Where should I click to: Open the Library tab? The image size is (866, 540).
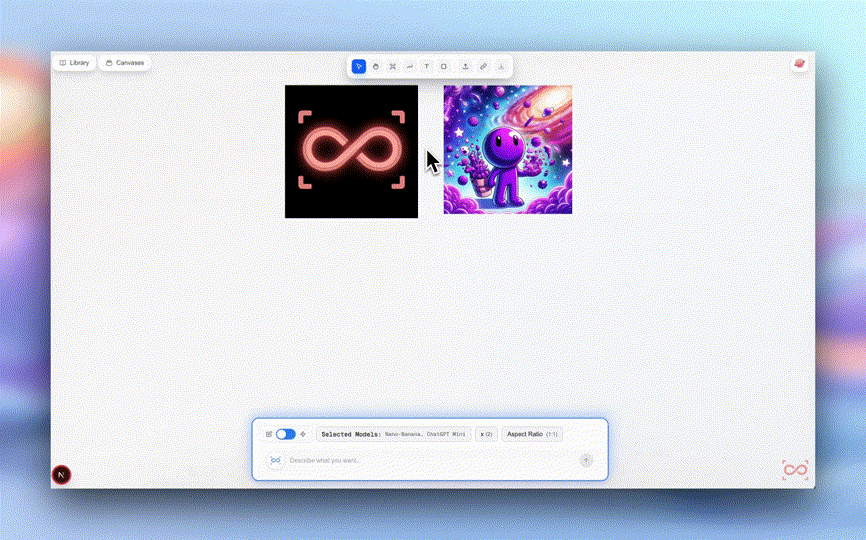point(74,62)
